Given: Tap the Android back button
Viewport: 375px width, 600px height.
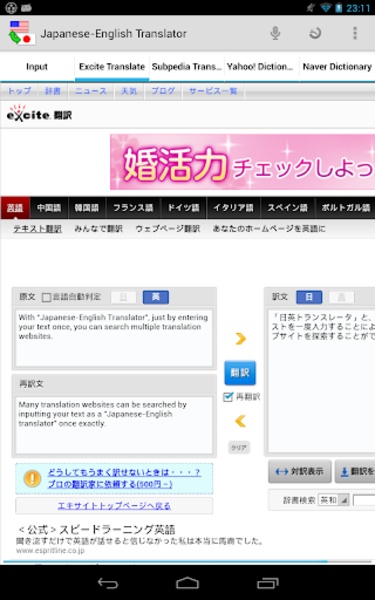Looking at the screenshot, I should click(x=108, y=583).
